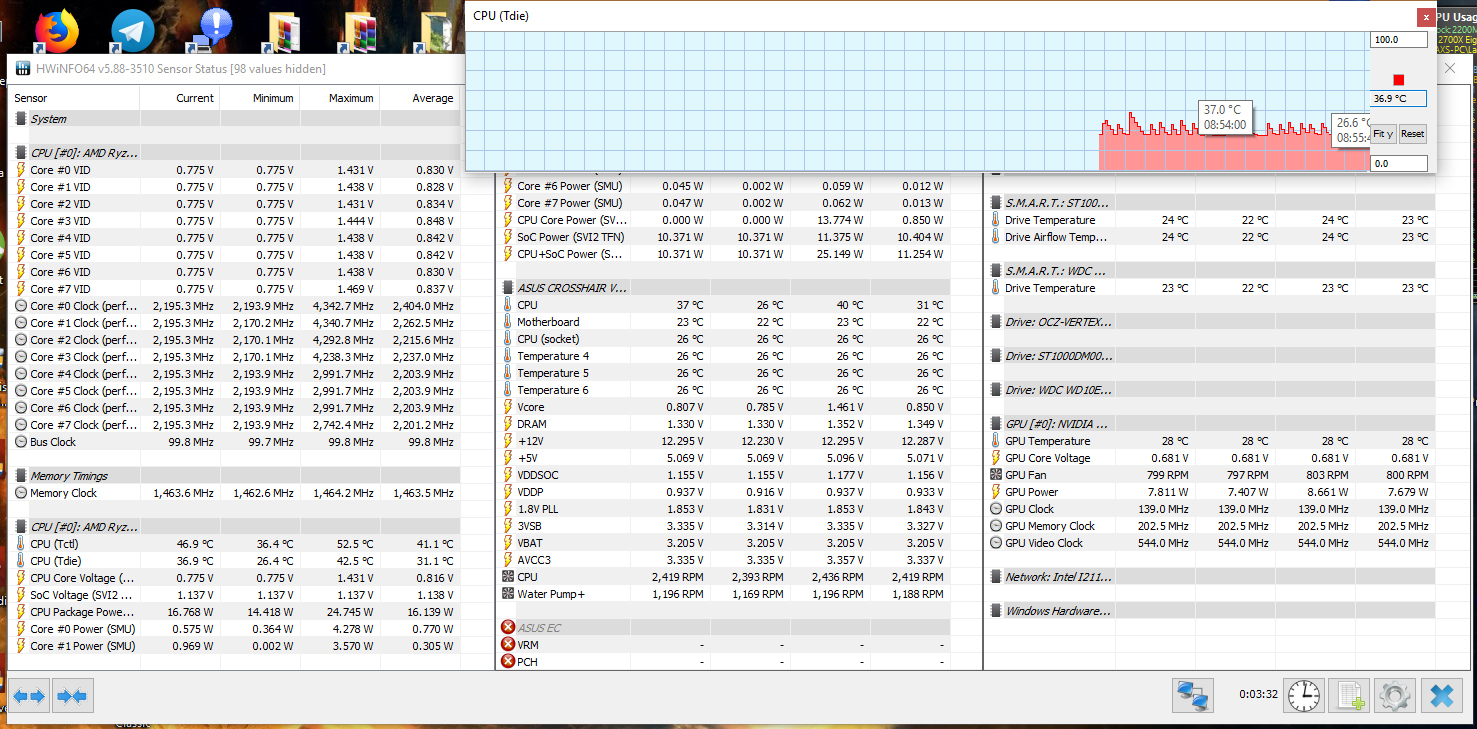1477x729 pixels.
Task: Edit the graph minimum value 0.0 field
Action: point(1398,163)
